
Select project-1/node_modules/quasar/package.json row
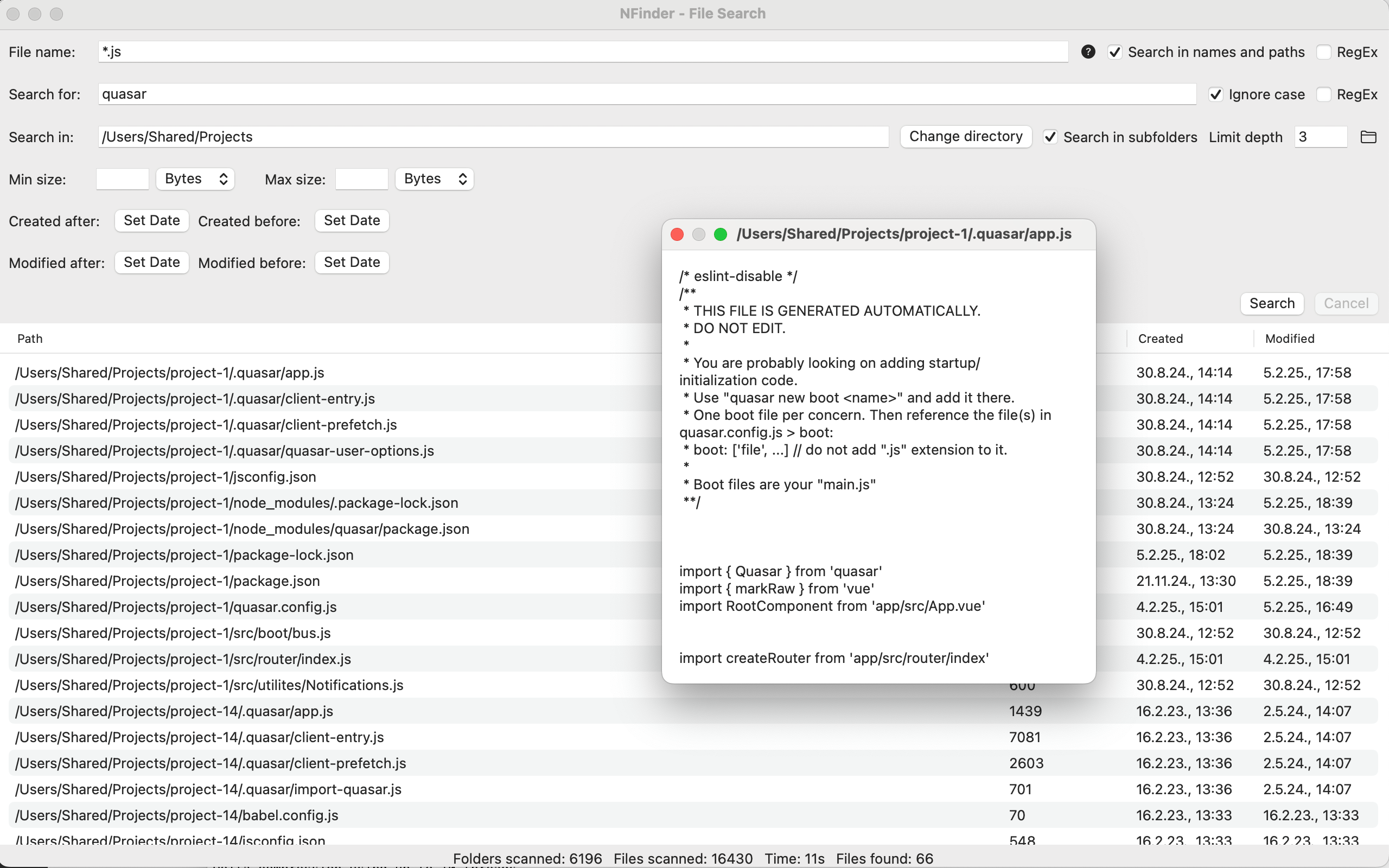click(693, 529)
